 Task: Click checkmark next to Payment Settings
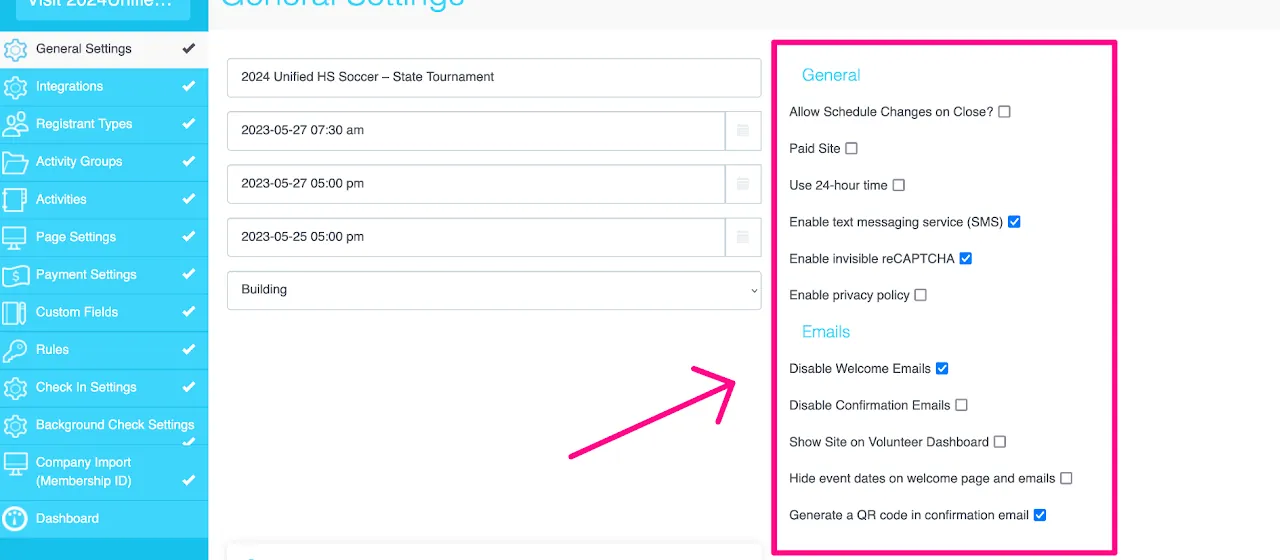coord(188,274)
